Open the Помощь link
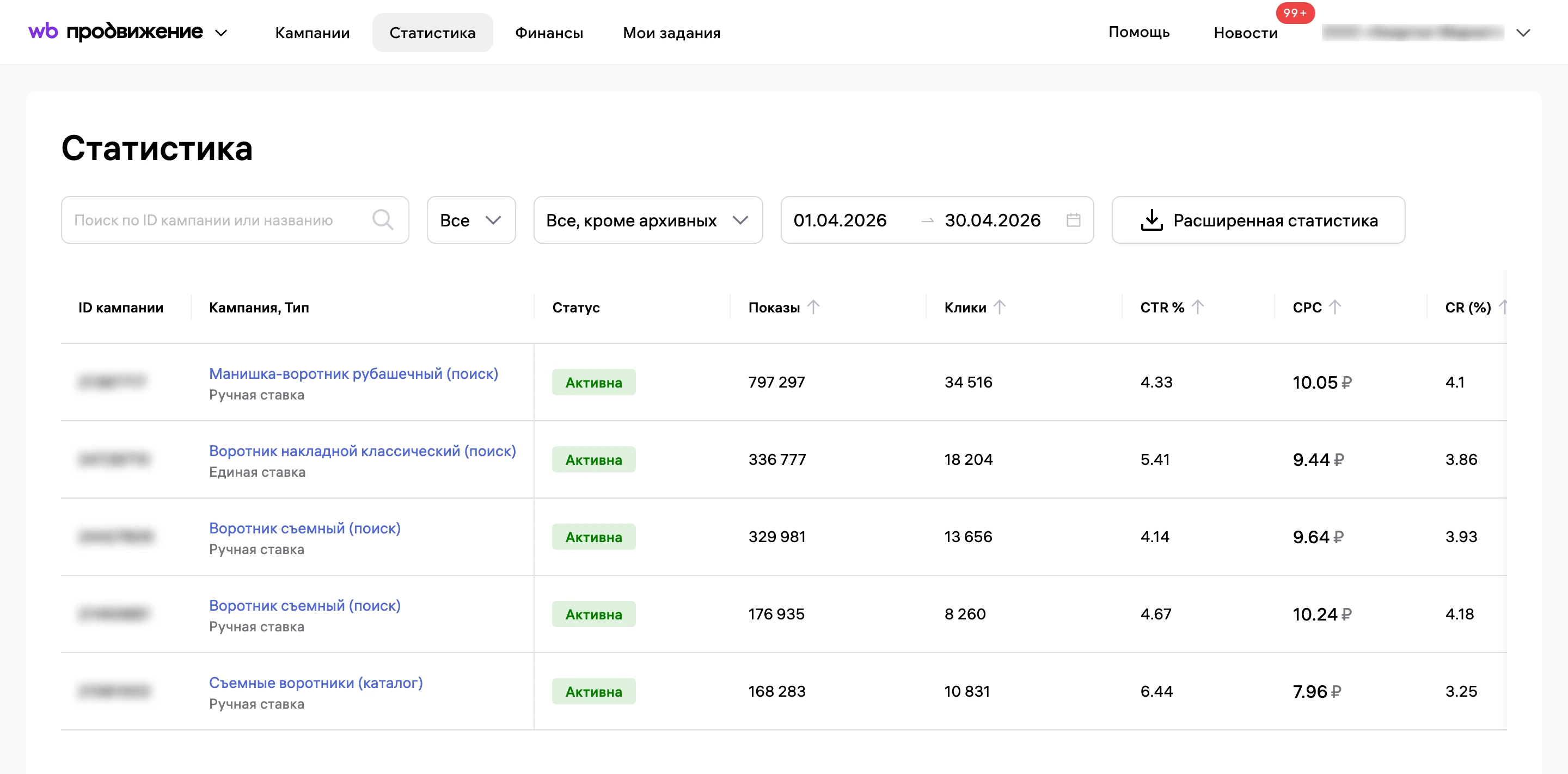 [1139, 32]
